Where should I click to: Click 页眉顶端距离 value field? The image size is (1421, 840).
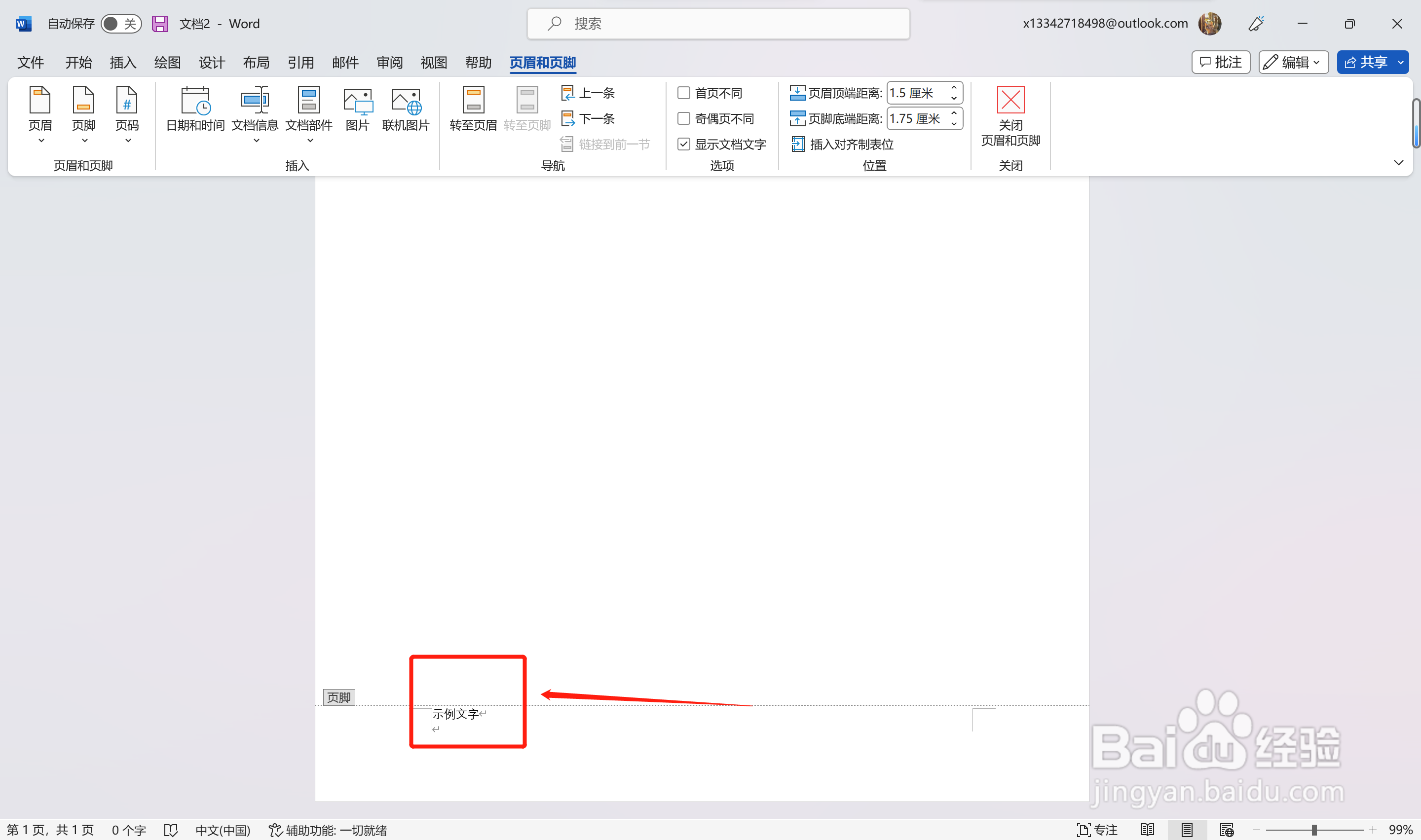[917, 93]
